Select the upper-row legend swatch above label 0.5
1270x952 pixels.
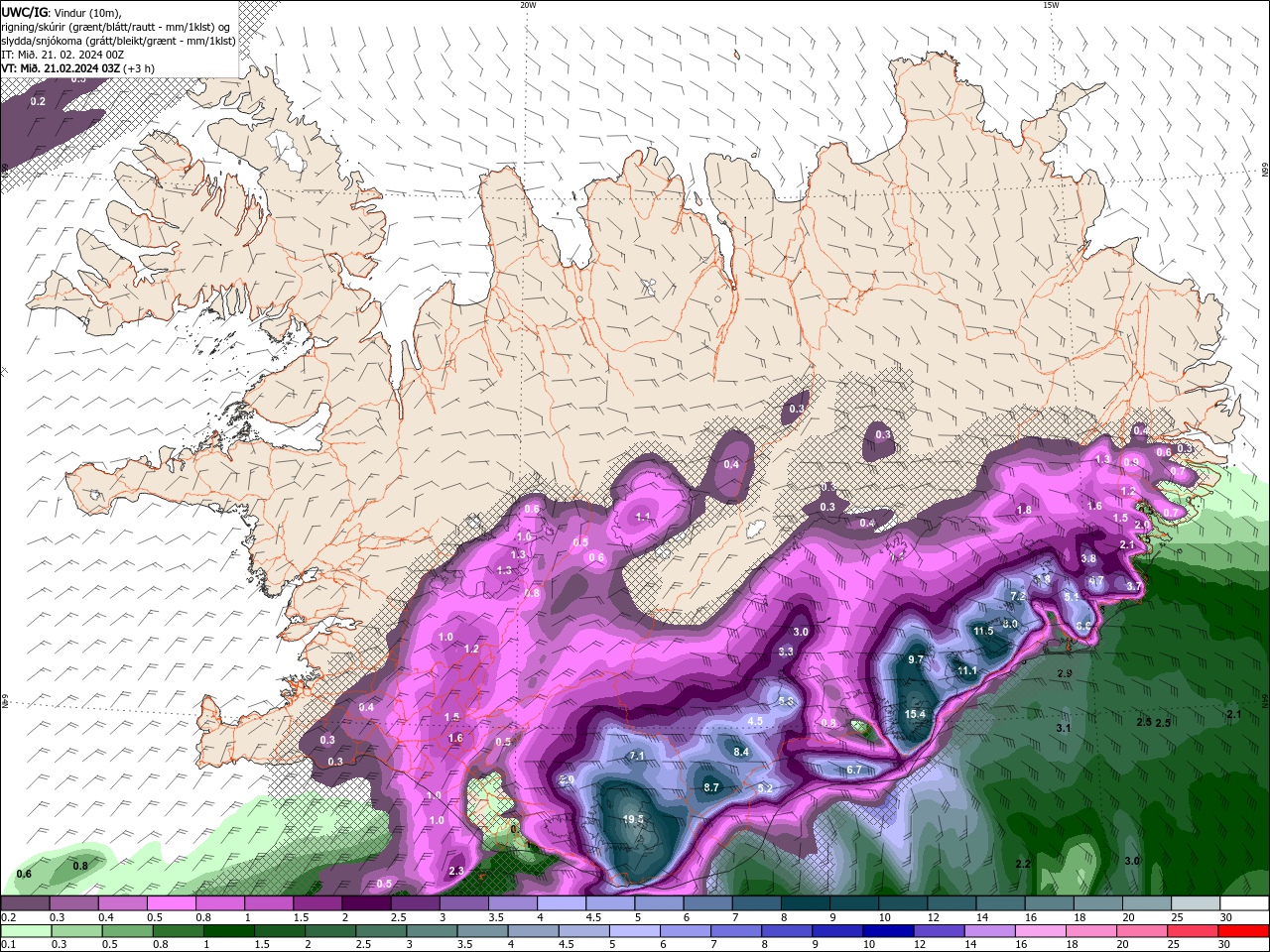(x=171, y=903)
